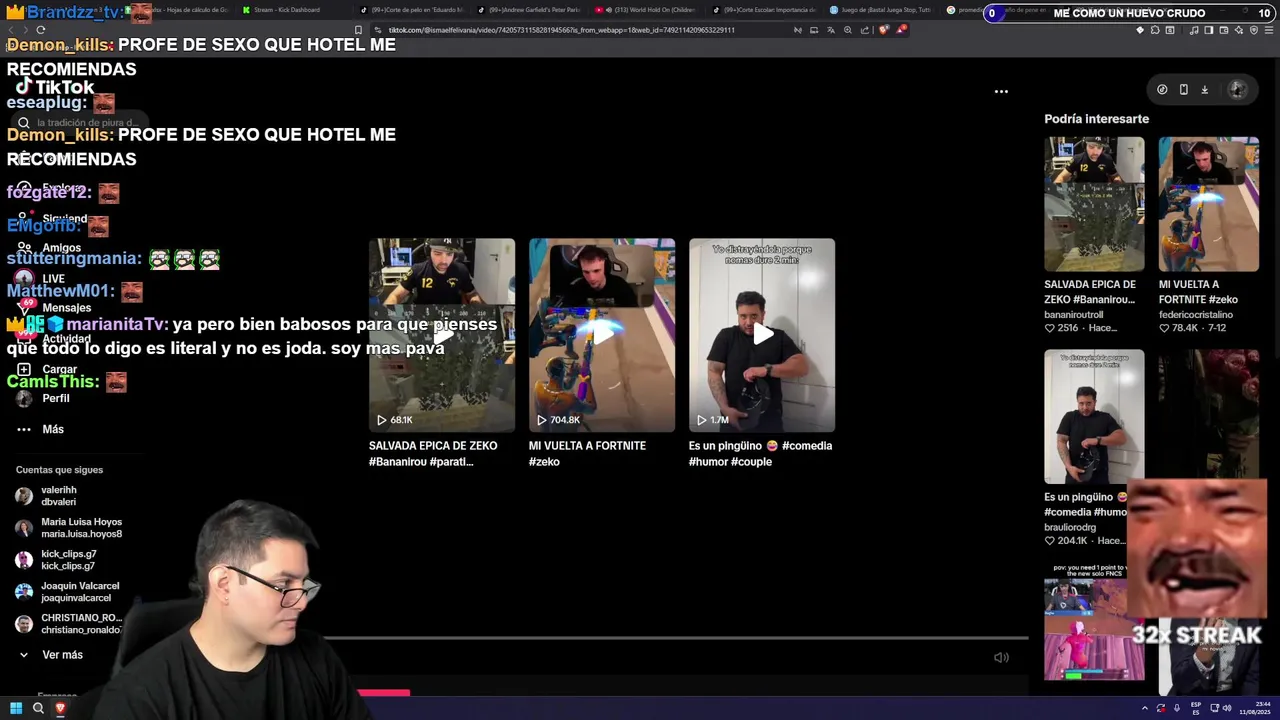Click the TikTok search field
This screenshot has width=1280, height=720.
(x=82, y=123)
